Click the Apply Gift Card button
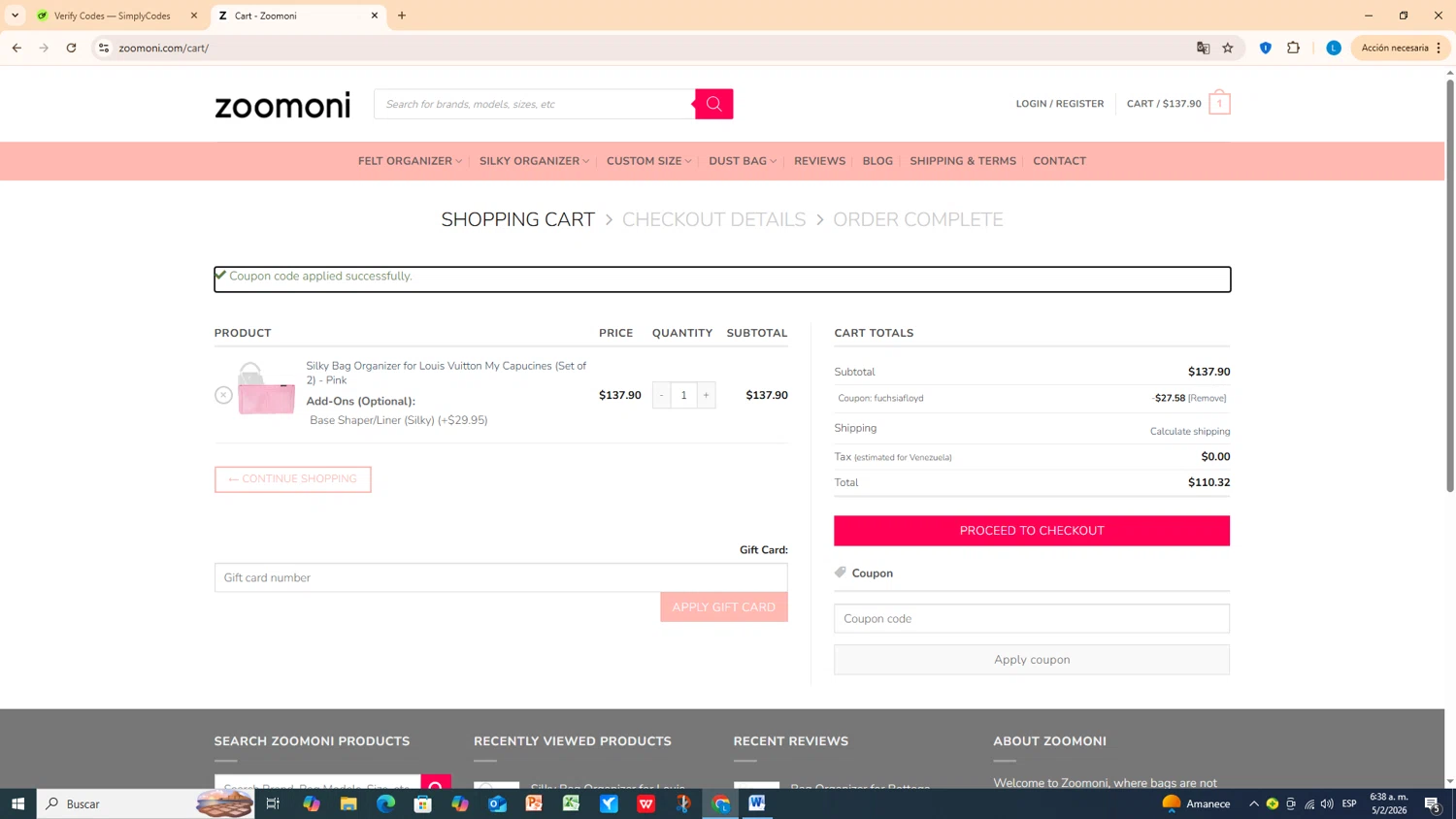1456x819 pixels. [x=724, y=607]
